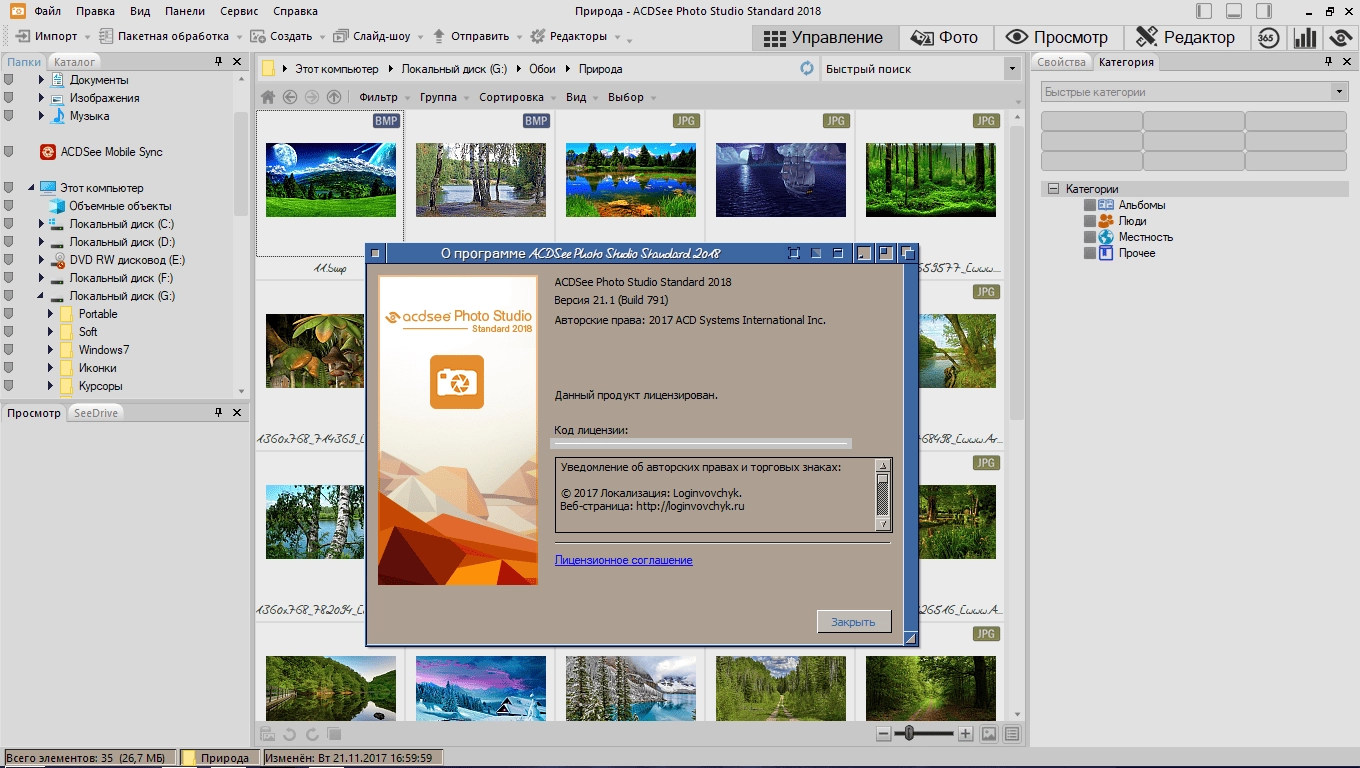1360x768 pixels.
Task: Toggle easy-select marker beside Local disk (C:)
Action: pos(9,224)
